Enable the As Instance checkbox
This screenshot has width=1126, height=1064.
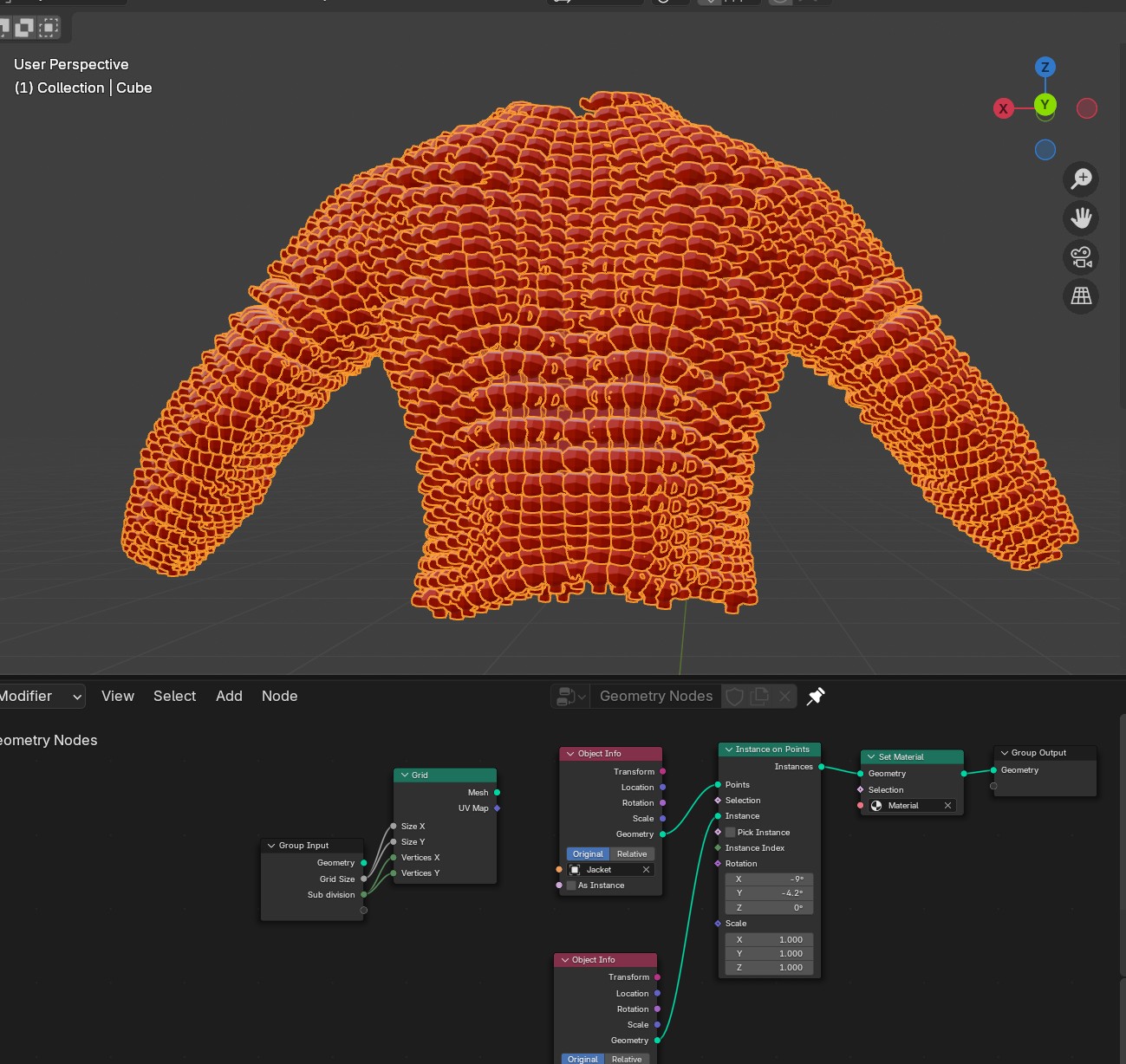pos(571,886)
